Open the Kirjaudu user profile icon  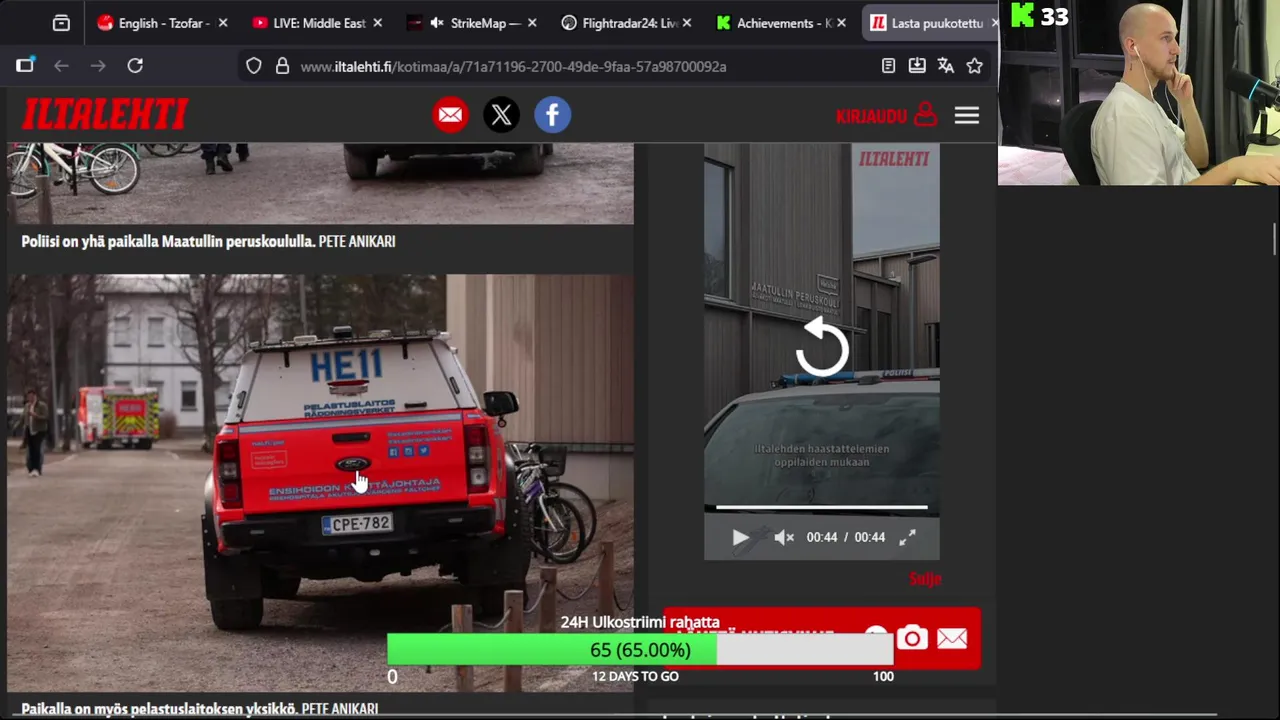pyautogui.click(x=926, y=115)
